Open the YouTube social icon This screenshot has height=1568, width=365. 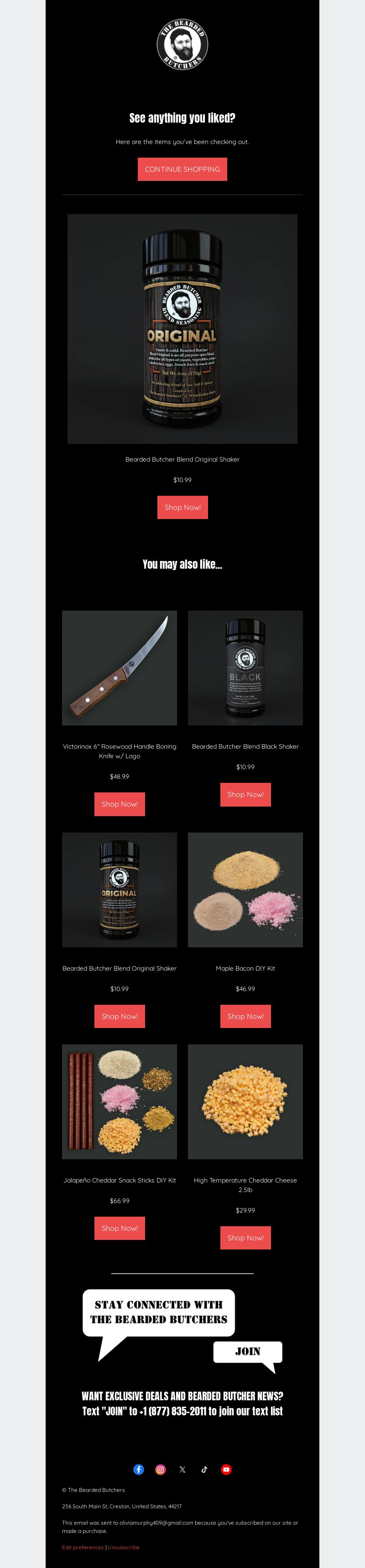coord(226,1469)
